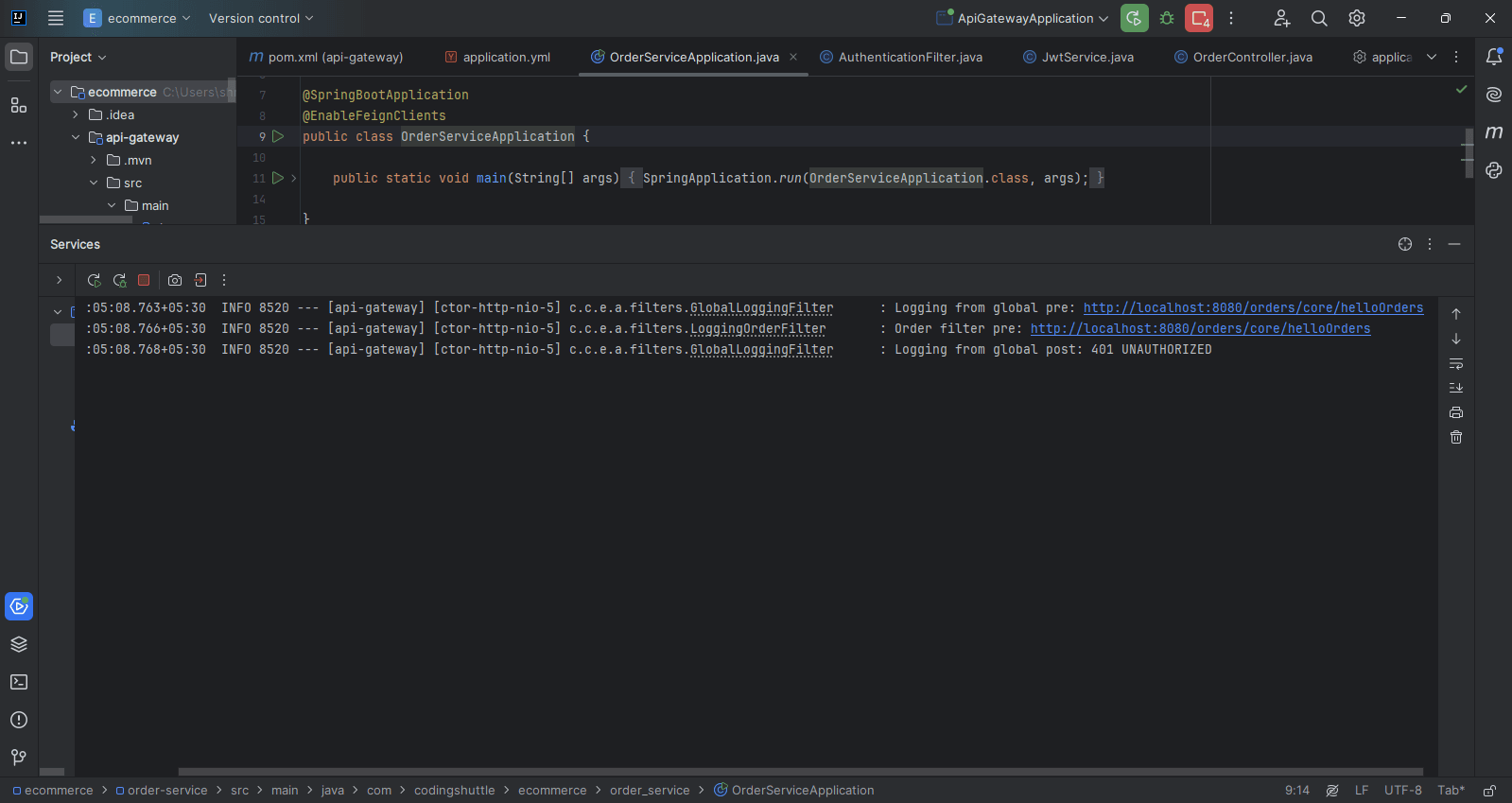Click order-service breadcrumb in status bar
Image resolution: width=1512 pixels, height=803 pixels.
162,791
